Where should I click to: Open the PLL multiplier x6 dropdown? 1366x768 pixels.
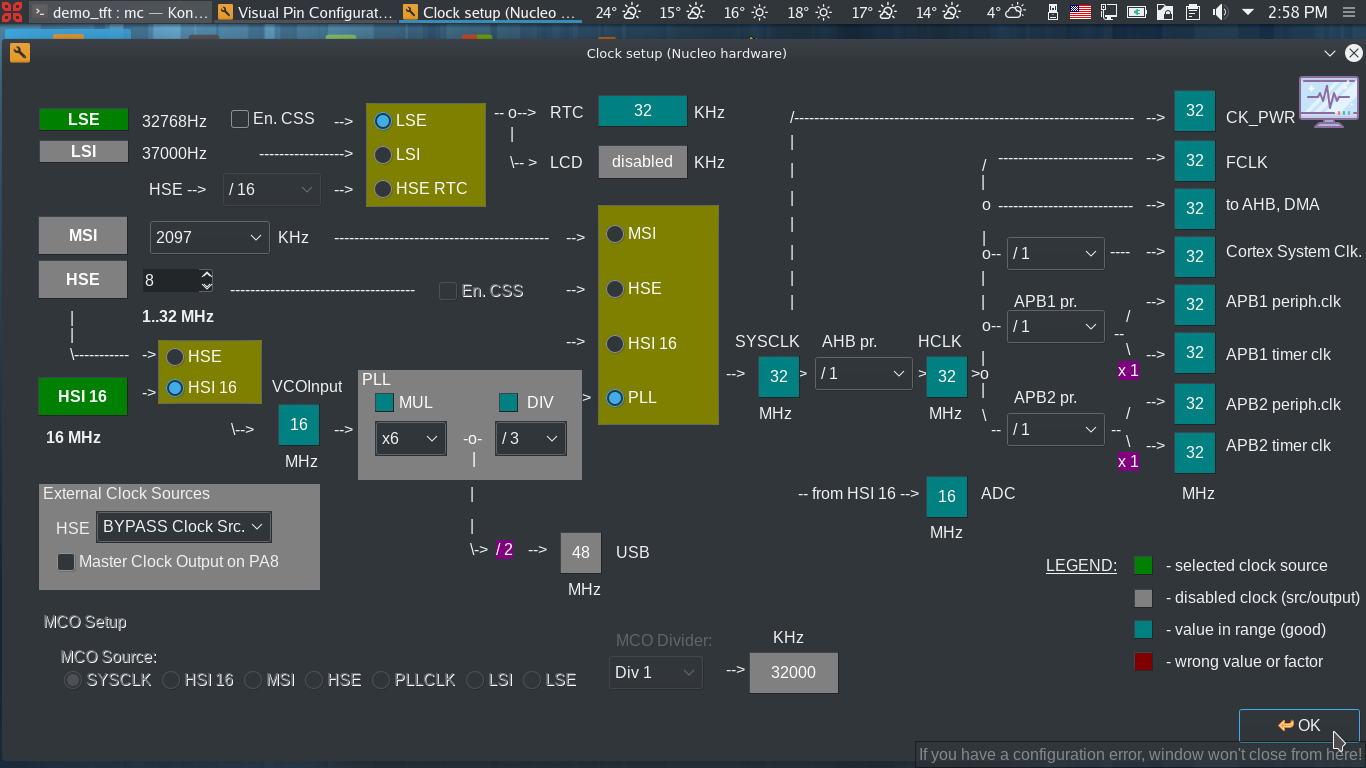411,438
